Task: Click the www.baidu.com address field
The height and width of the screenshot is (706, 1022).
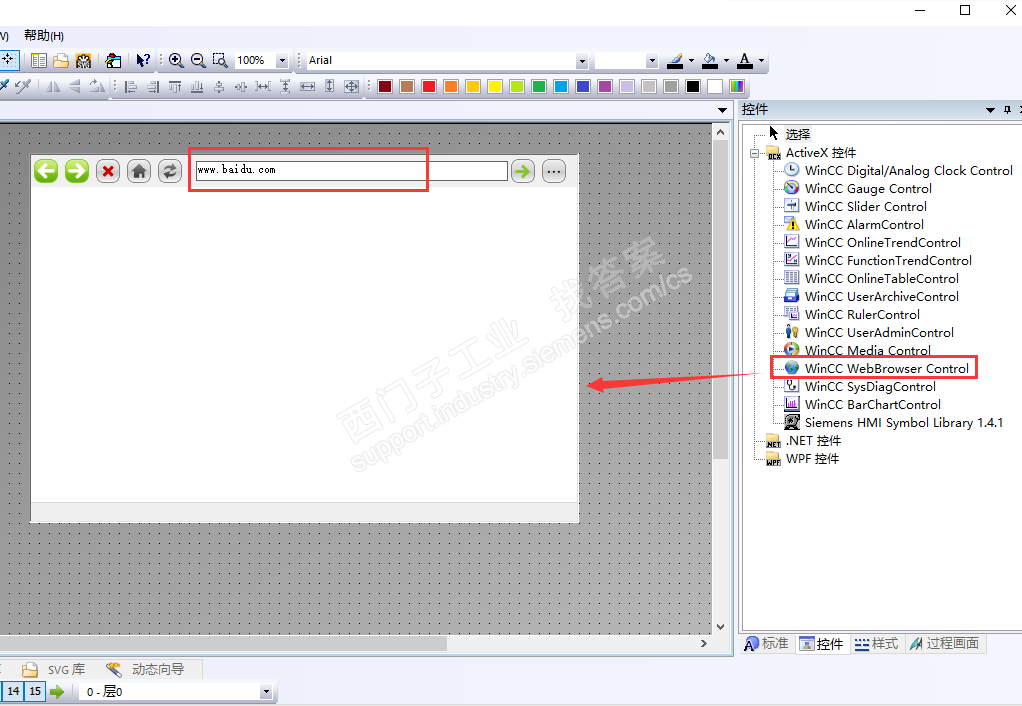Action: point(351,171)
